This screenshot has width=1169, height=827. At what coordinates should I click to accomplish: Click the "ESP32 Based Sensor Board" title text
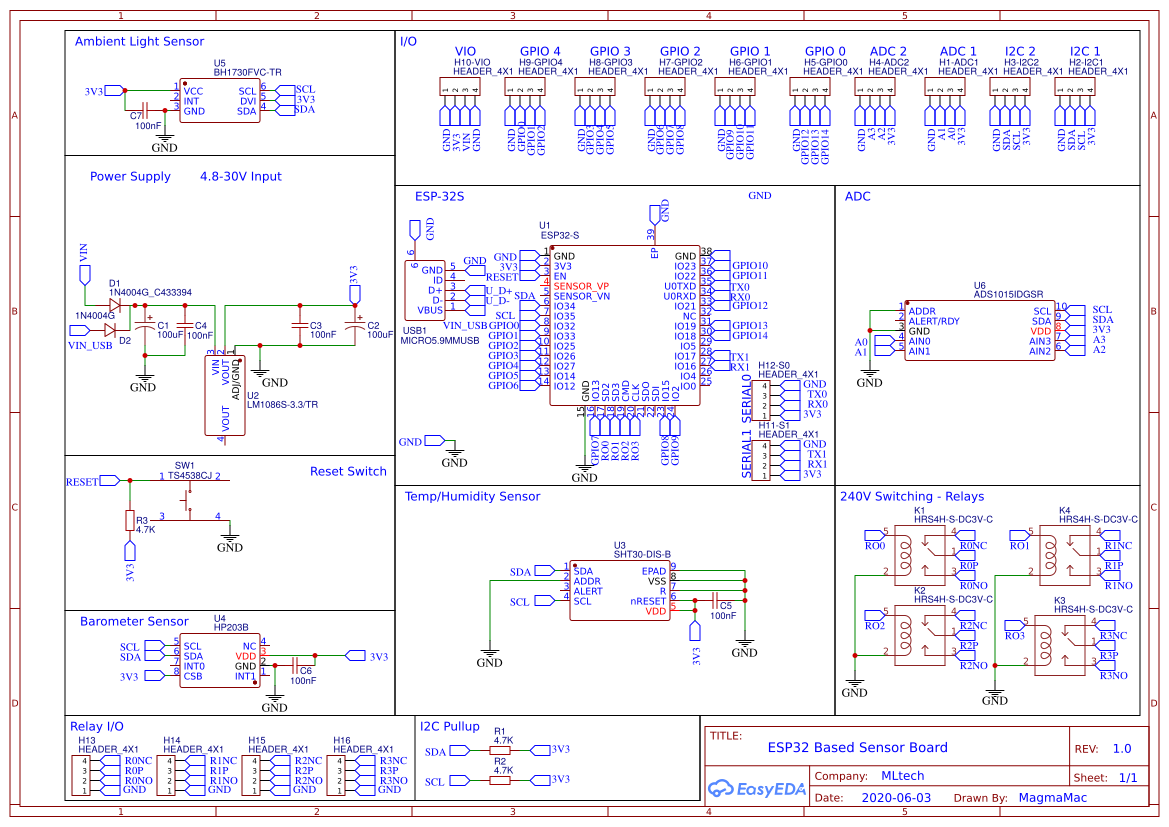(x=858, y=747)
